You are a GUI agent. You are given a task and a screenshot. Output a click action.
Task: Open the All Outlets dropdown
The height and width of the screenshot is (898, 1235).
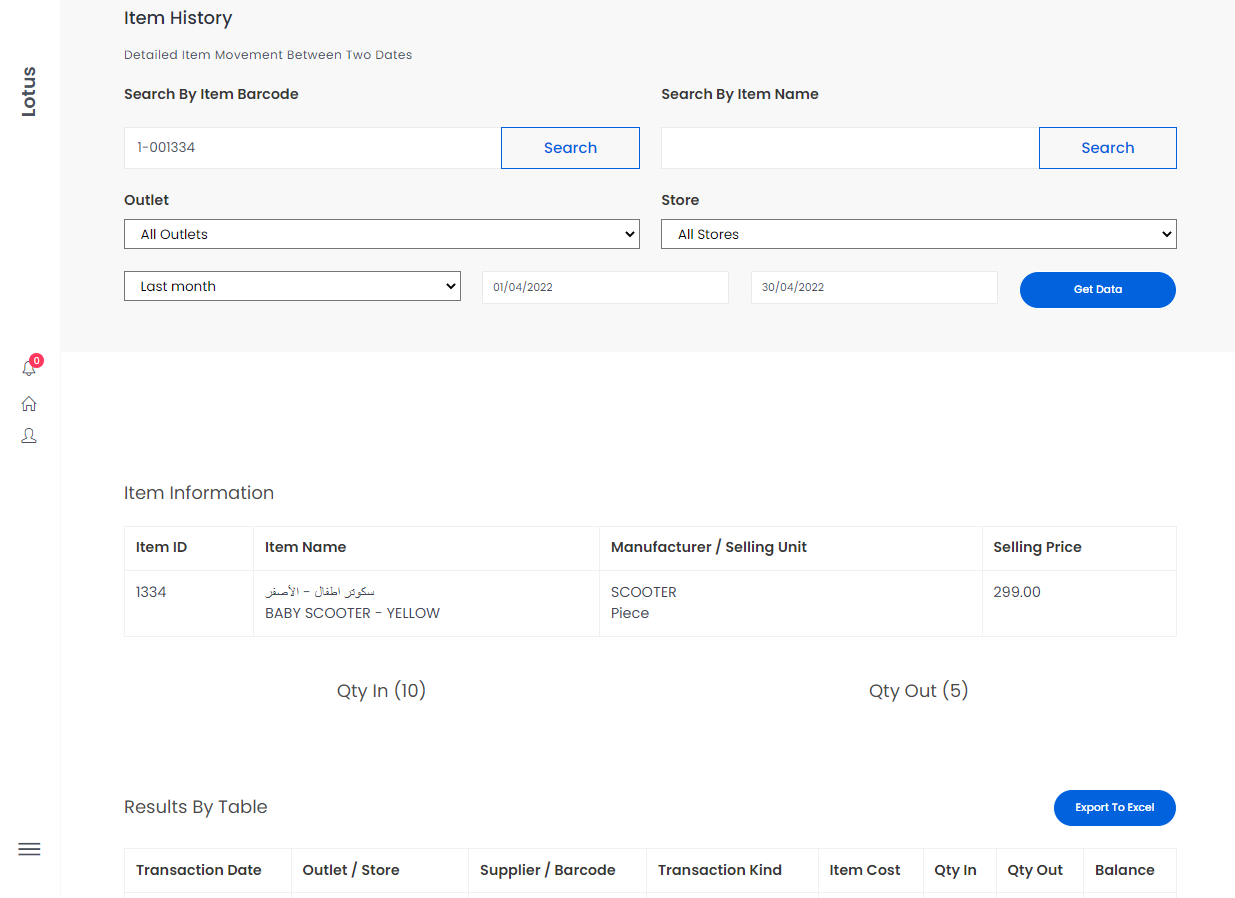(382, 234)
